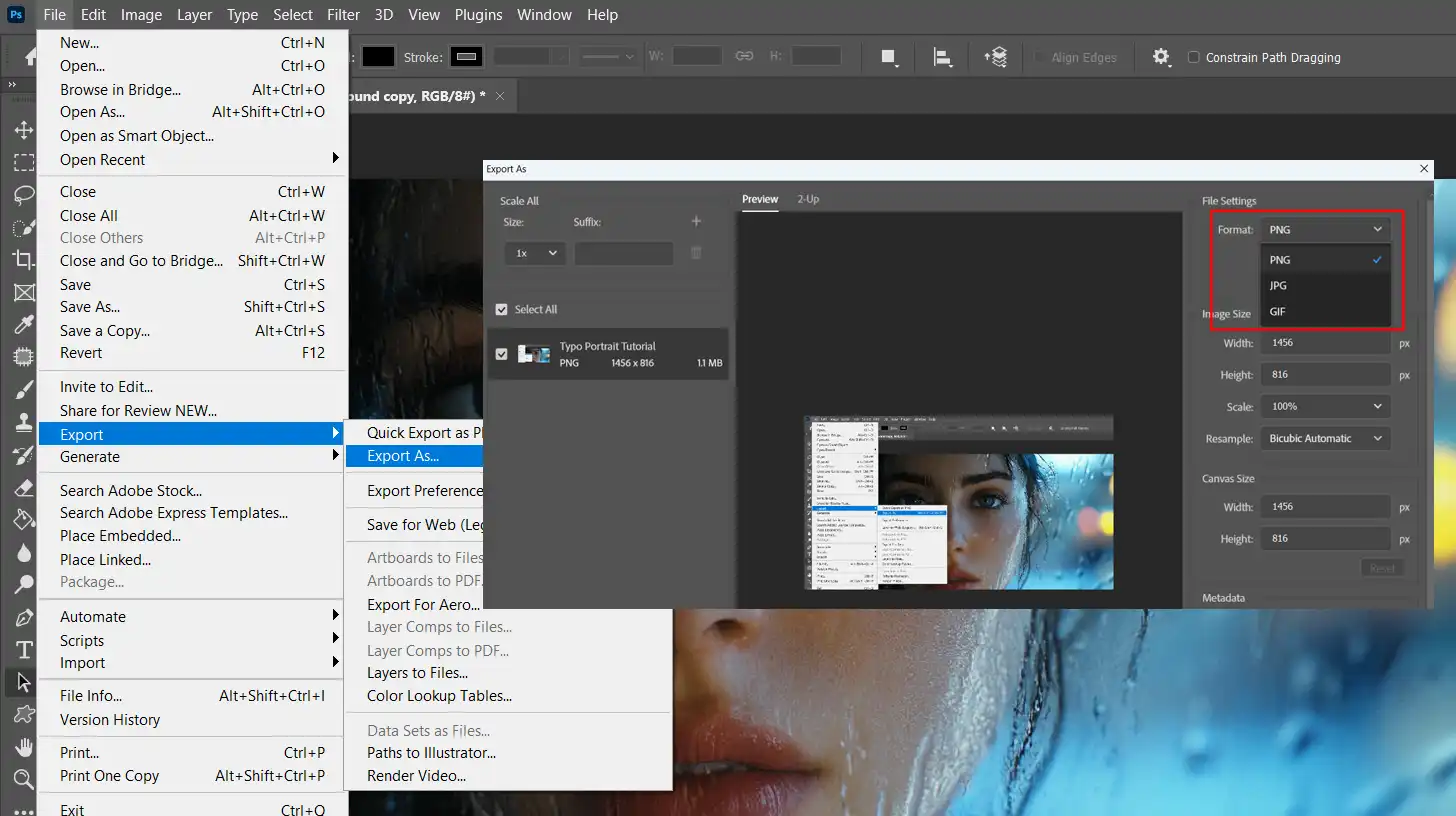Select the Hand tool
The image size is (1456, 816).
[x=23, y=747]
